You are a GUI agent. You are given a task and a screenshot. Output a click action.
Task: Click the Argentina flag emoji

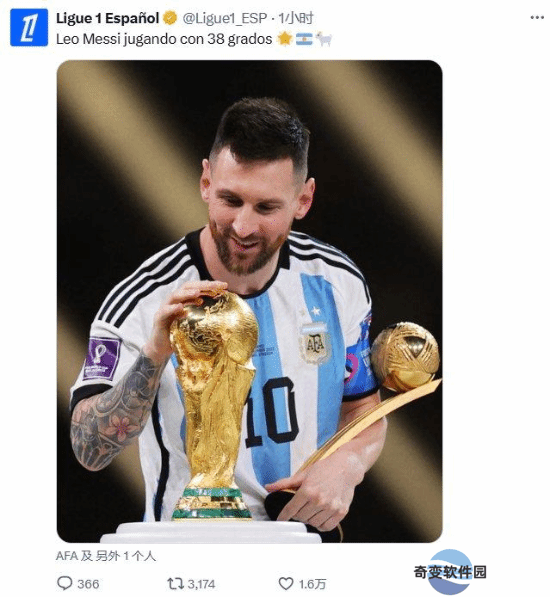[304, 39]
